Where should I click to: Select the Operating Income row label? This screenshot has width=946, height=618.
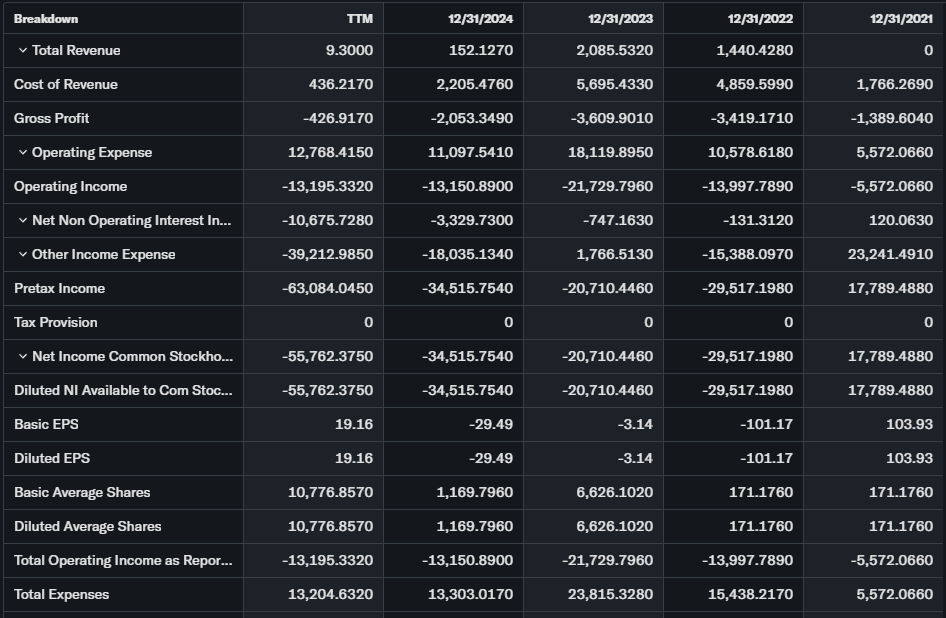(x=70, y=187)
